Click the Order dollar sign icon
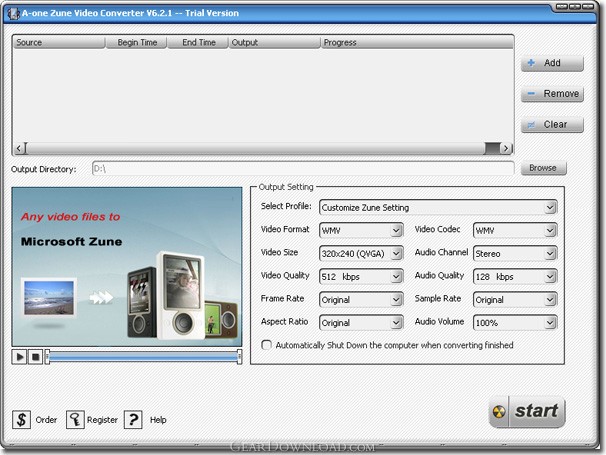 point(21,419)
